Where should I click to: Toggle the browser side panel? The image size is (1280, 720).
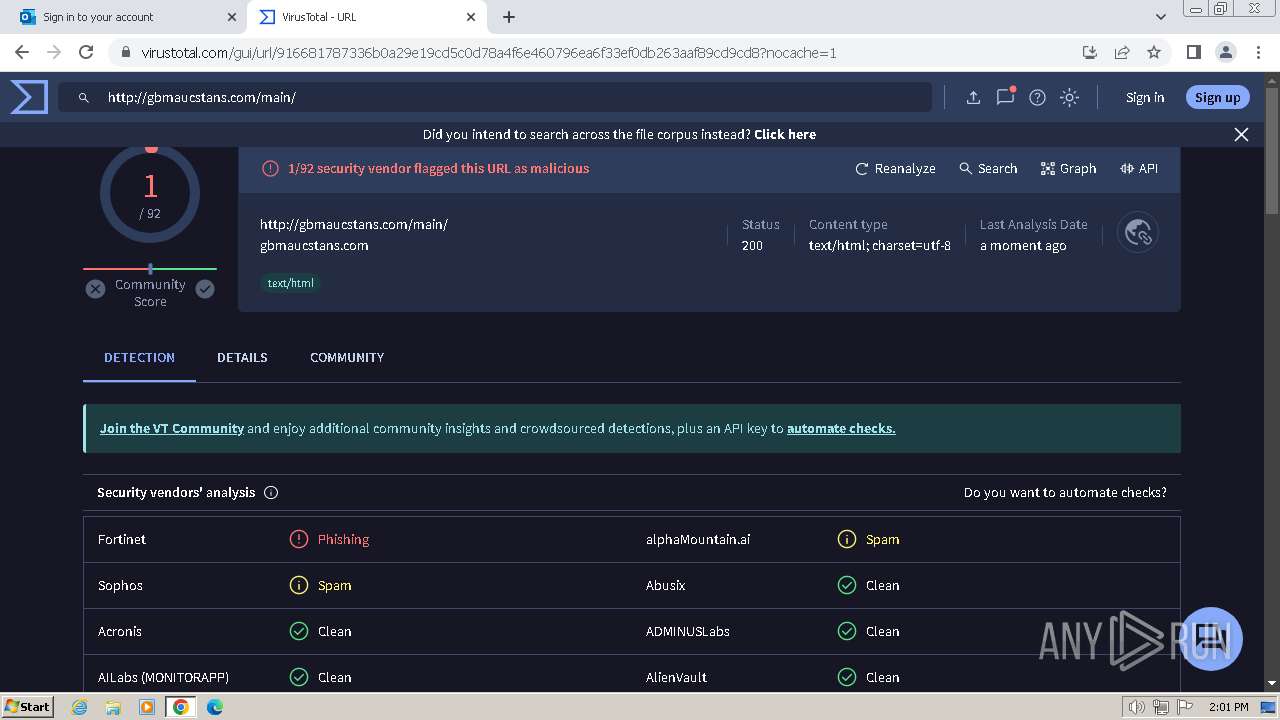coord(1194,52)
